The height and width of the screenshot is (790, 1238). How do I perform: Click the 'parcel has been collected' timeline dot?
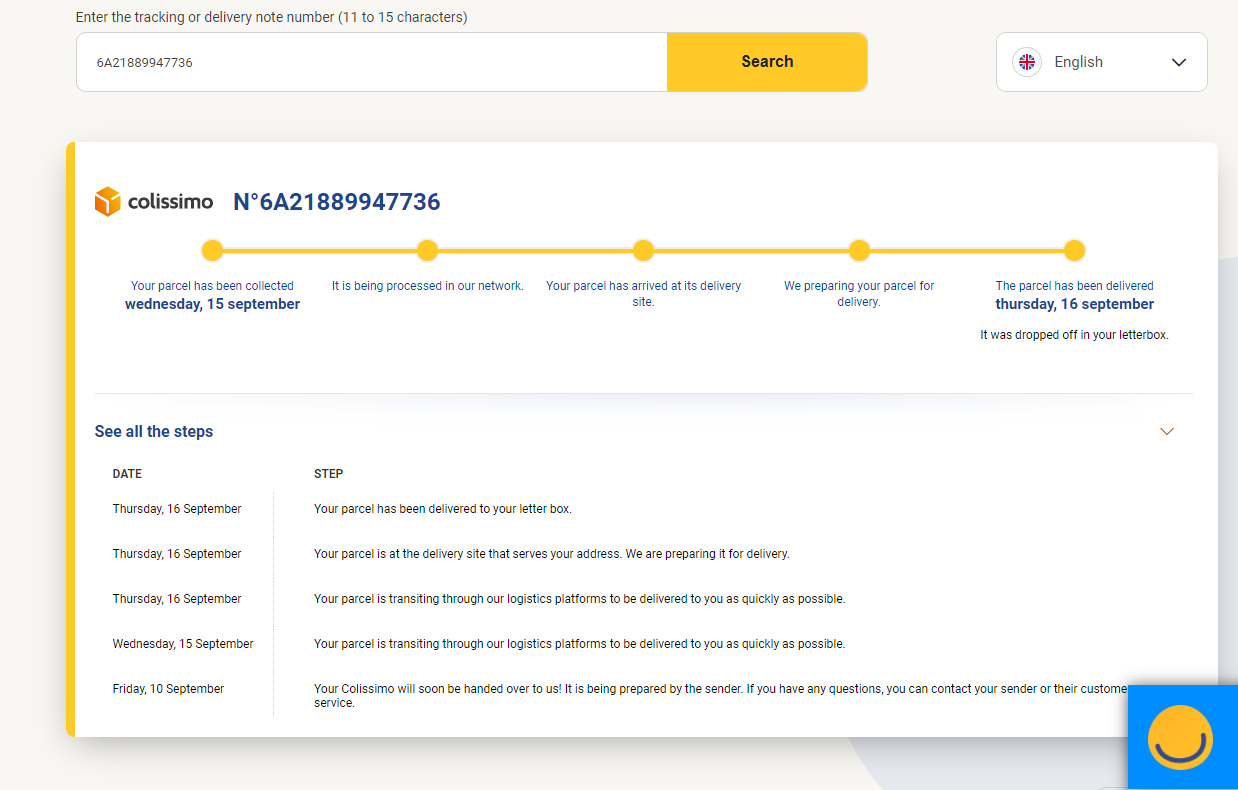[x=212, y=250]
